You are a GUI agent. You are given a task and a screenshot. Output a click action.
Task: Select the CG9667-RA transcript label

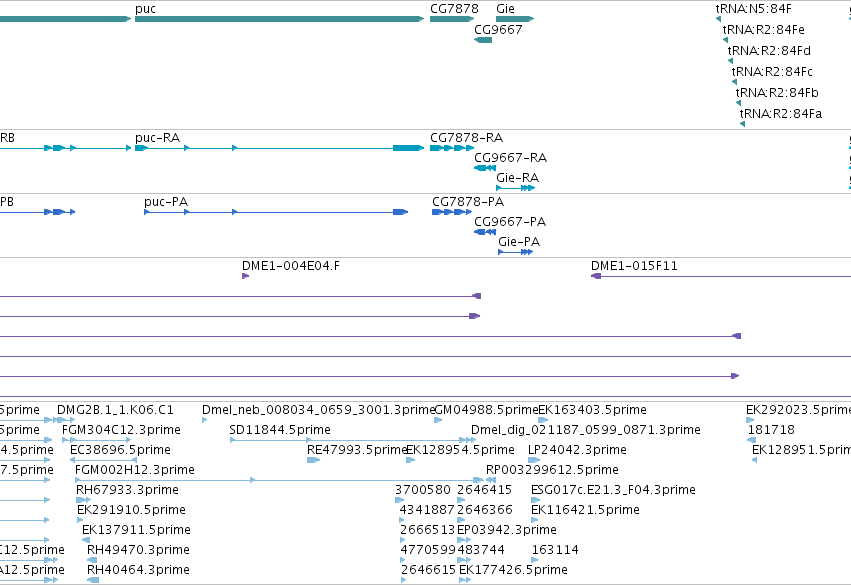(x=511, y=158)
